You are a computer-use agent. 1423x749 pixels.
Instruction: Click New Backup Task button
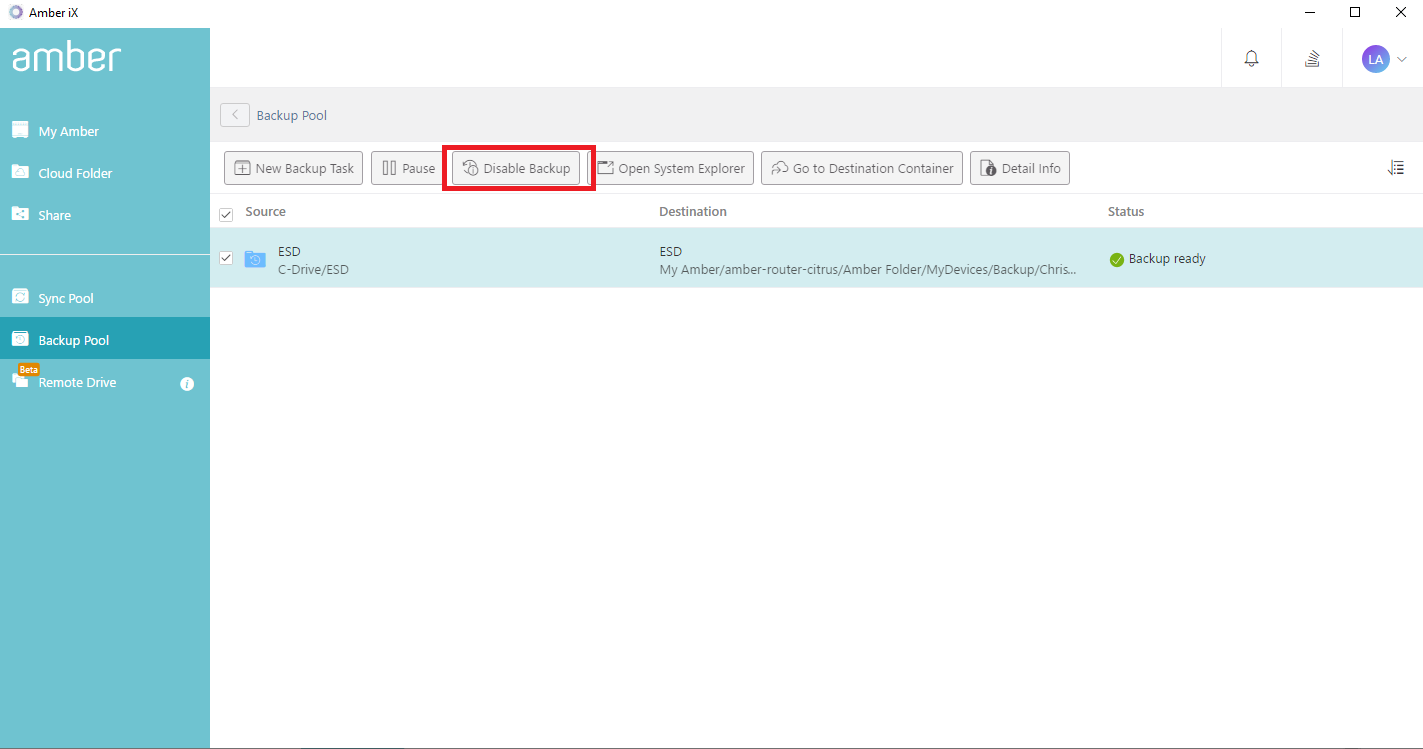click(x=294, y=168)
